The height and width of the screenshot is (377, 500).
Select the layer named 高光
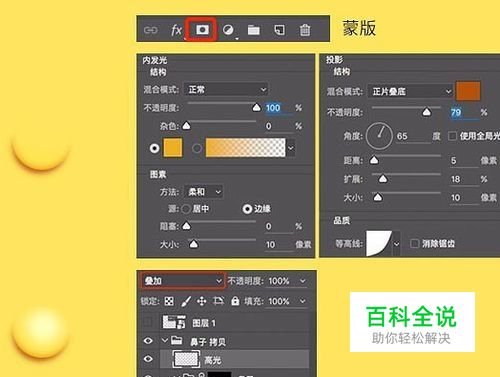(212, 360)
